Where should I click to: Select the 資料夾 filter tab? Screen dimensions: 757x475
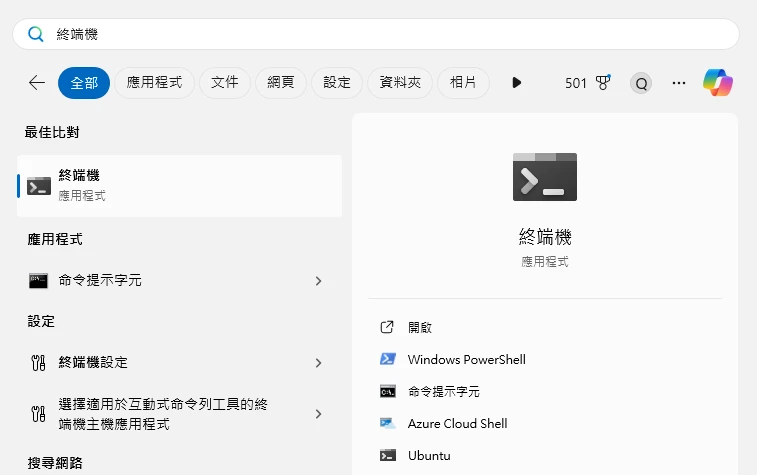point(400,83)
